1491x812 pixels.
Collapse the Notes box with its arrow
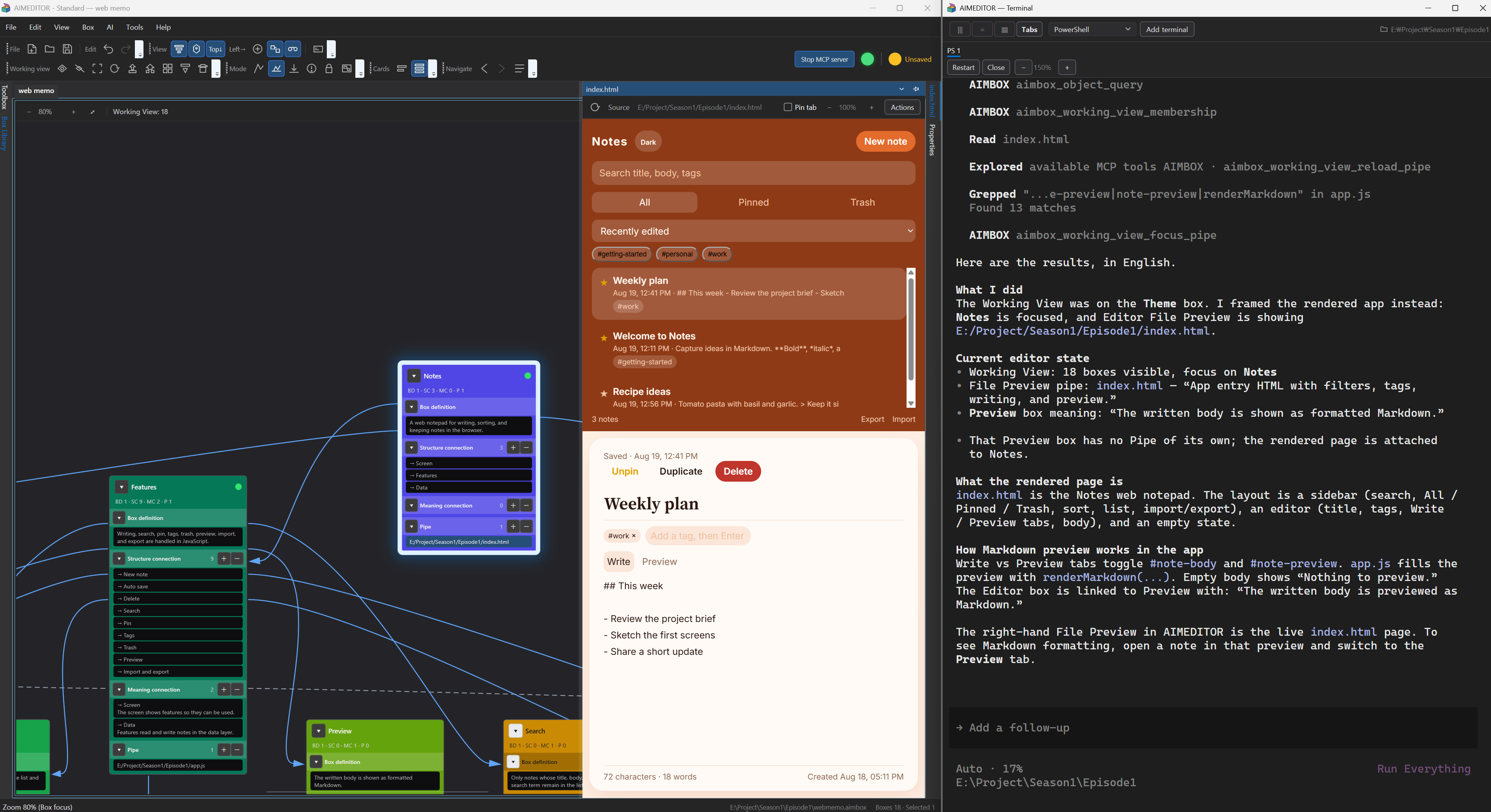click(414, 376)
